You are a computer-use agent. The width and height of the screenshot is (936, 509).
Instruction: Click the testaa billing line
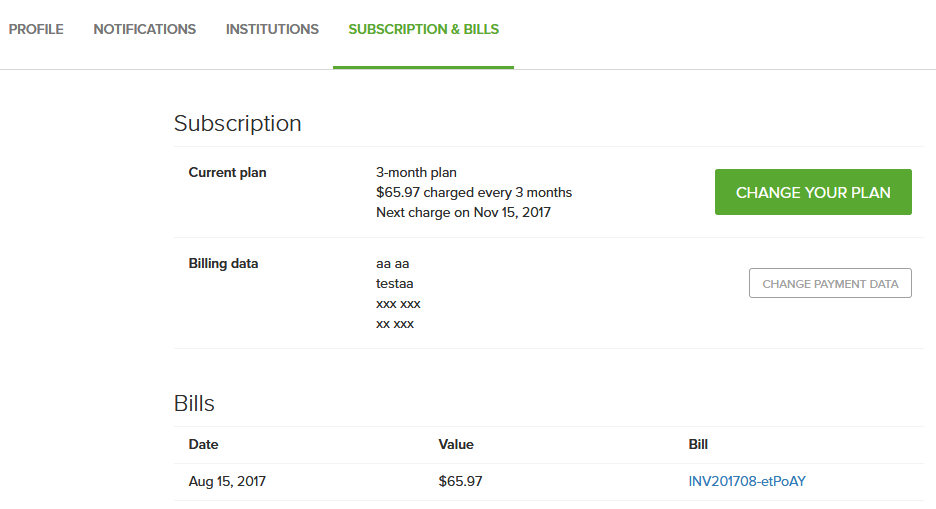click(395, 283)
